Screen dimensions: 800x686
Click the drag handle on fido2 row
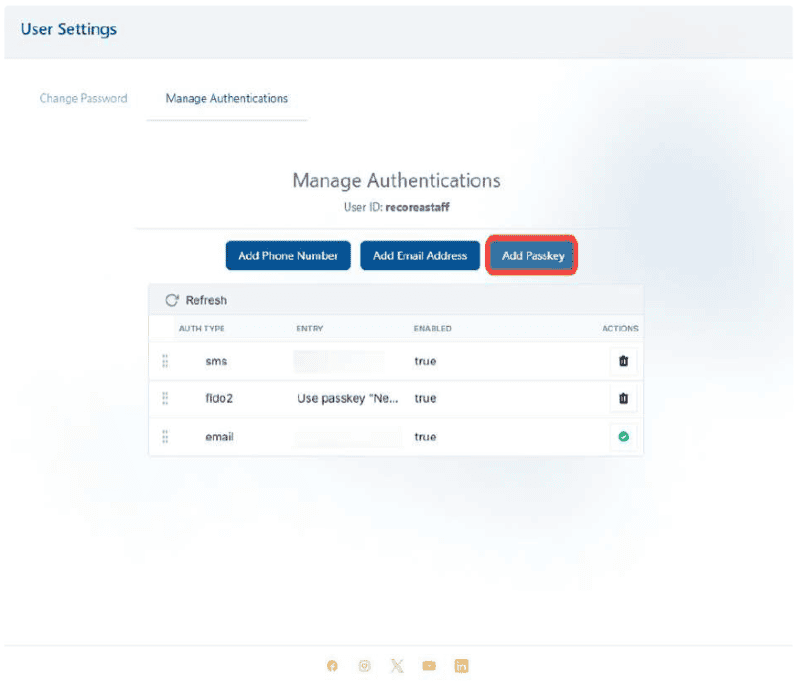(x=165, y=398)
